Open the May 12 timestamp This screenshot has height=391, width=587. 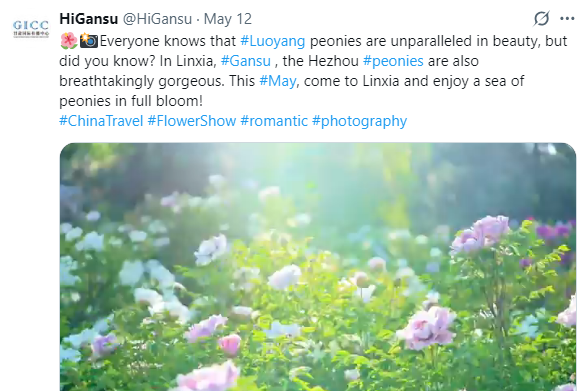pos(228,19)
